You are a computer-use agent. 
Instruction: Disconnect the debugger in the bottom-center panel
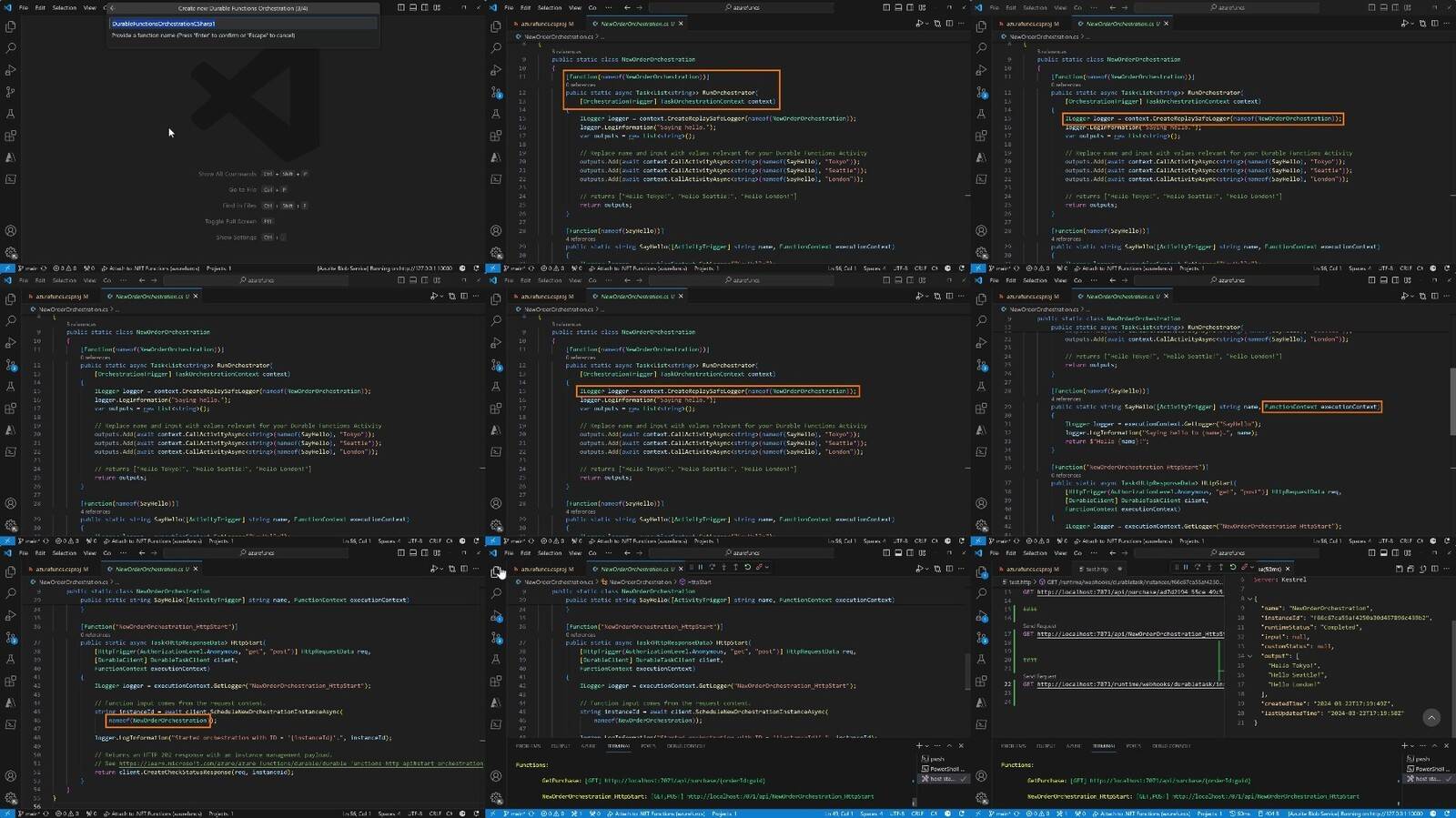tap(758, 568)
